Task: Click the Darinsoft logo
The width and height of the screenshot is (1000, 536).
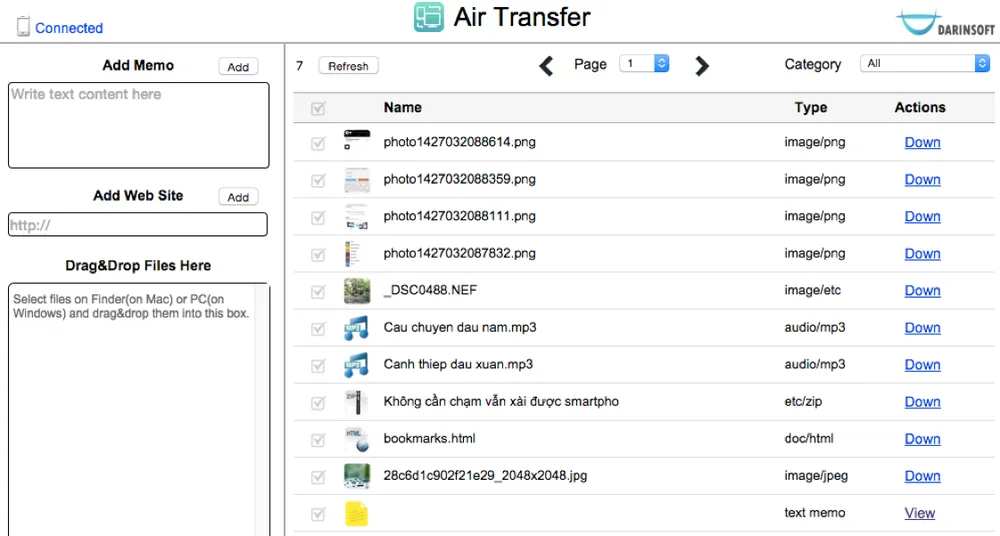Action: coord(946,23)
